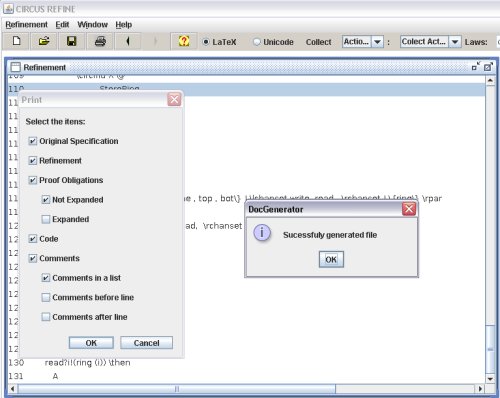
Task: Uncheck Original Specification checkbox
Action: pyautogui.click(x=32, y=141)
